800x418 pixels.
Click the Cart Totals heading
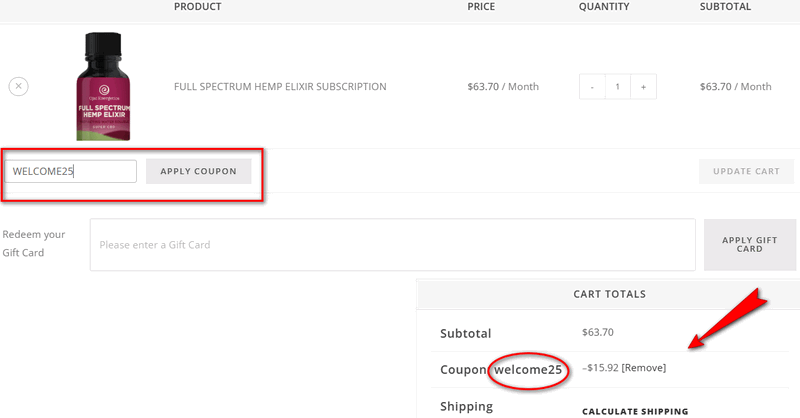[609, 294]
